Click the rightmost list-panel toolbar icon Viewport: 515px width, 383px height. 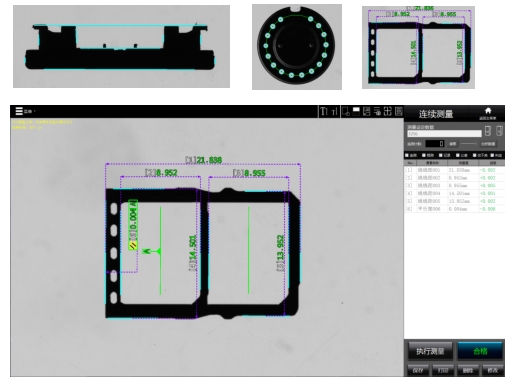398,111
